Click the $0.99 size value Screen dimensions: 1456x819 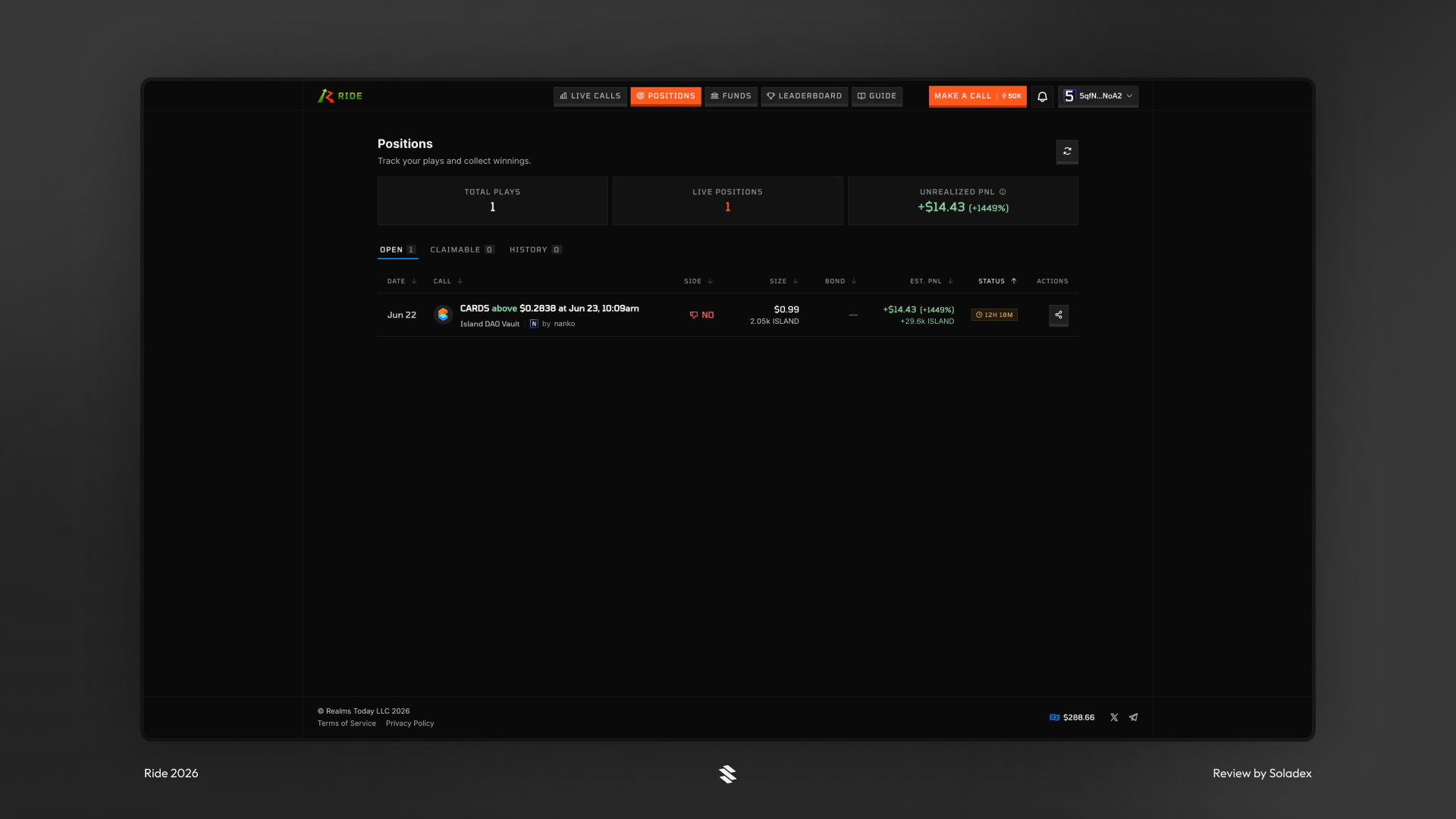786,309
